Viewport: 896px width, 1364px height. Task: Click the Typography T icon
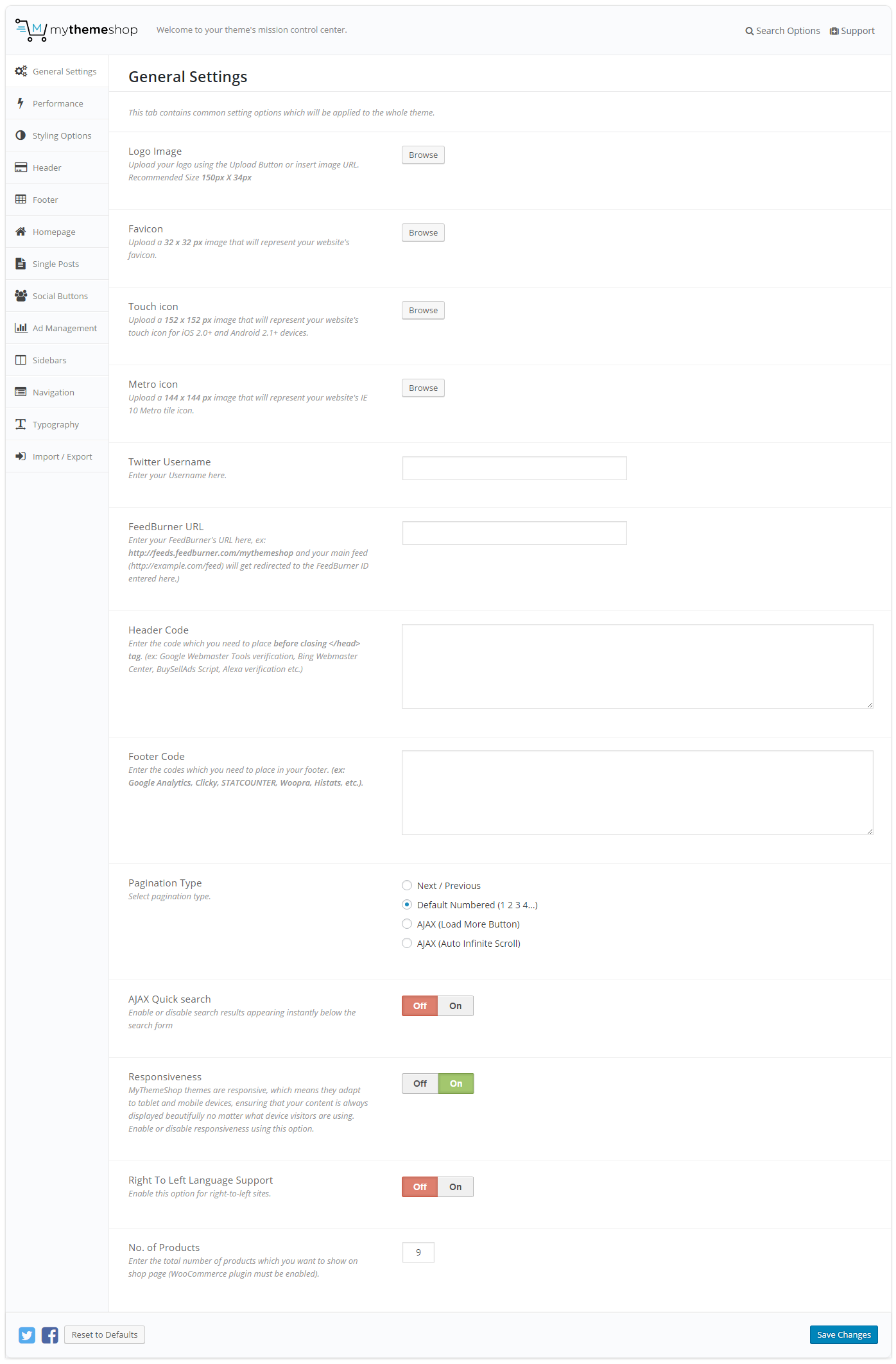pyautogui.click(x=21, y=424)
